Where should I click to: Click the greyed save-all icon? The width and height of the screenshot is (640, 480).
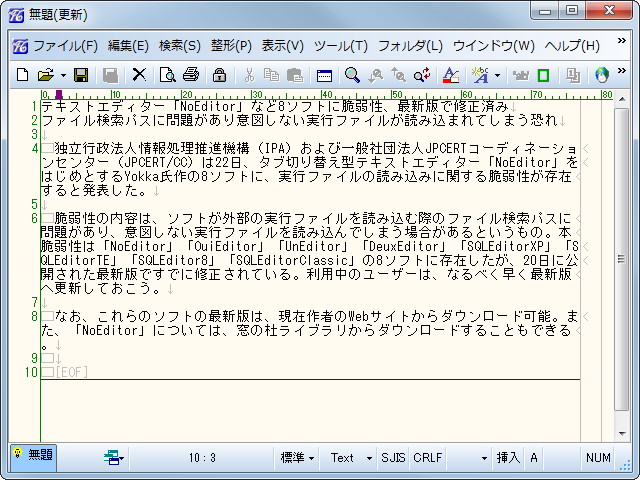110,75
